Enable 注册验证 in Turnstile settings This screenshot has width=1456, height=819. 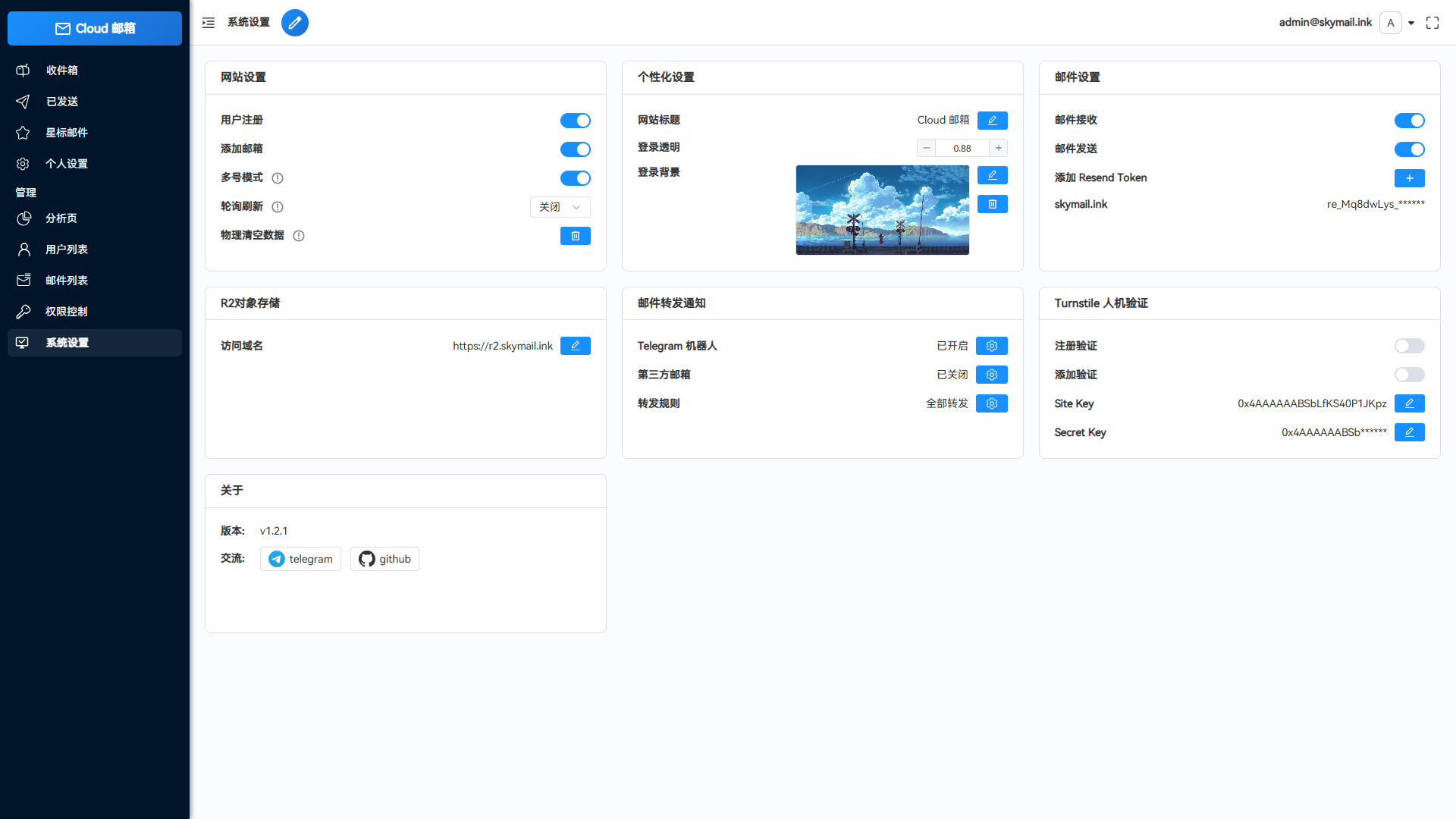(x=1409, y=345)
